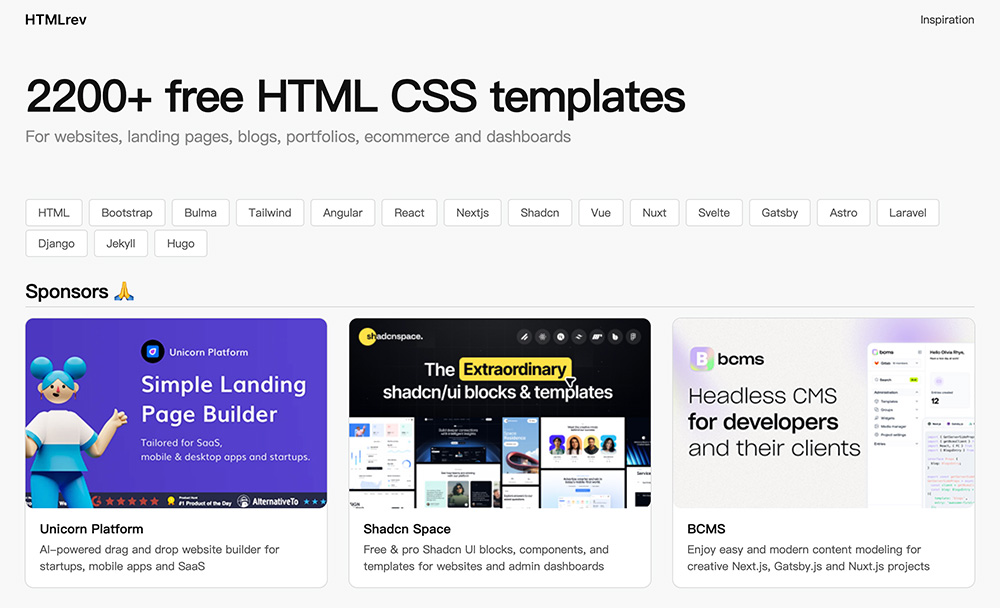This screenshot has width=1000, height=608.
Task: Open Shadcn Space sponsor banner image
Action: pos(500,413)
